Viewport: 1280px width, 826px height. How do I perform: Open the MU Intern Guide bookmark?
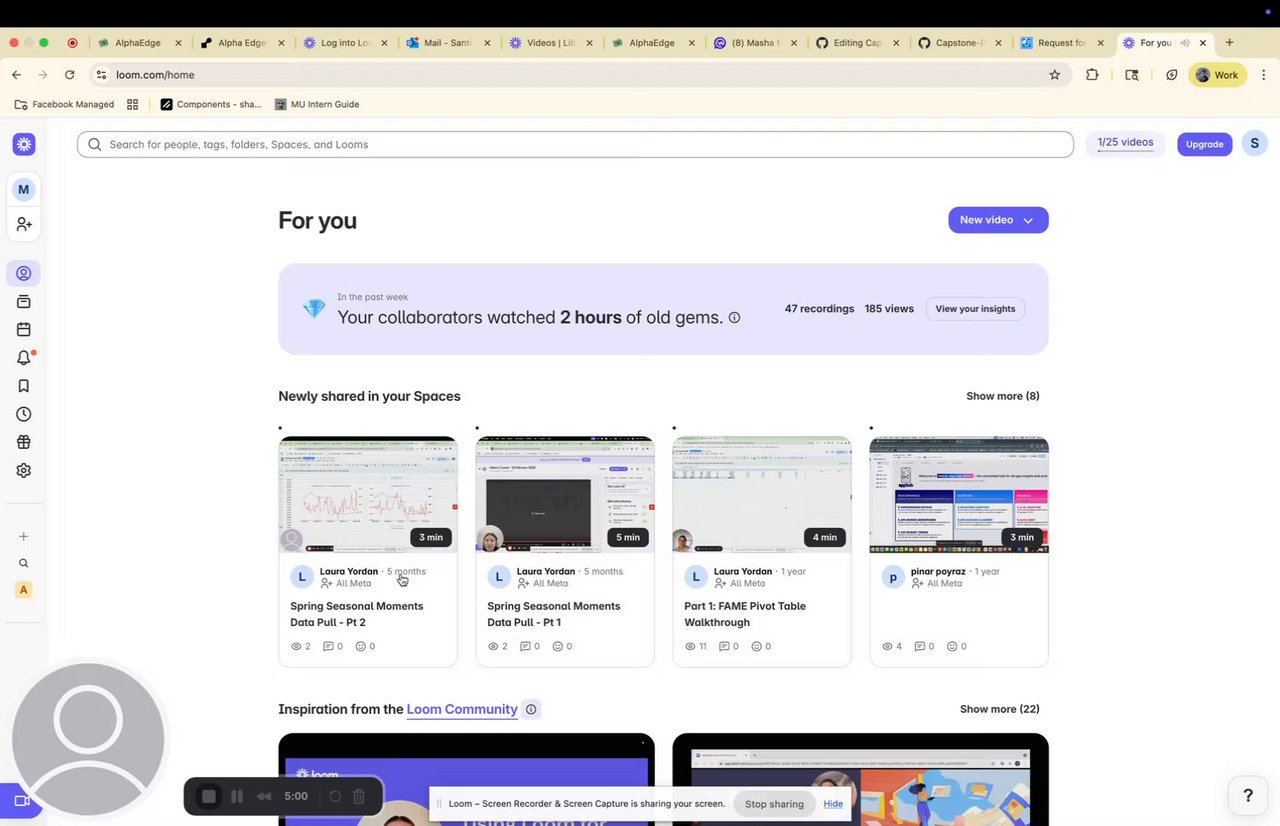point(316,104)
